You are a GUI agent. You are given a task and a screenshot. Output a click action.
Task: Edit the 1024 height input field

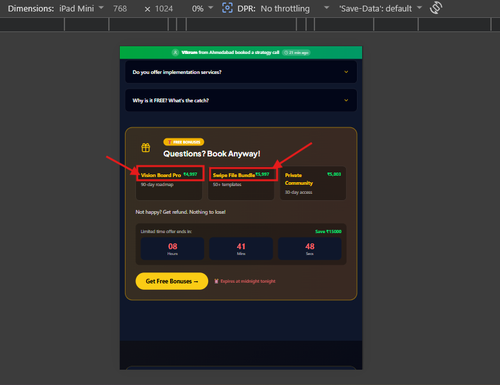(x=164, y=8)
